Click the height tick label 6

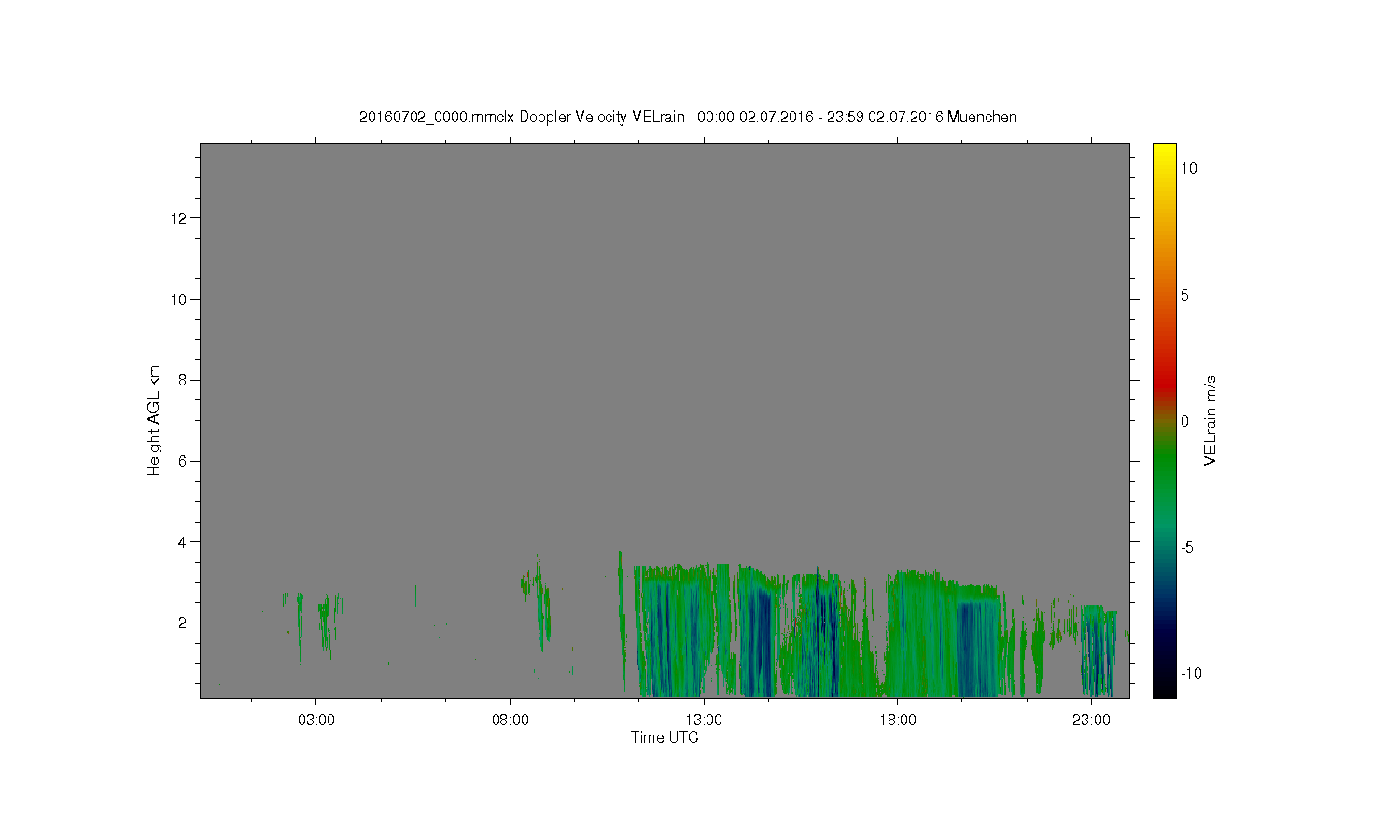(184, 461)
